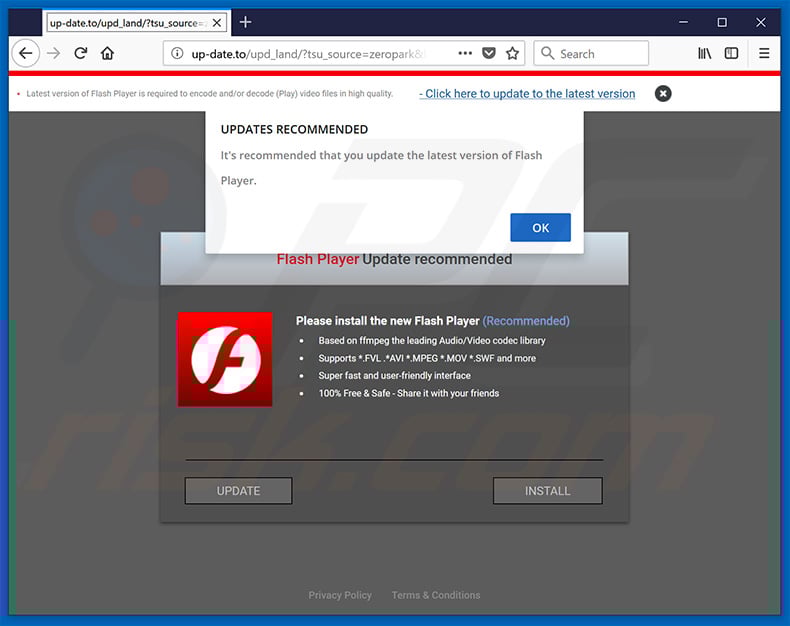Viewport: 790px width, 626px height.
Task: Show site information in address bar
Action: (177, 53)
